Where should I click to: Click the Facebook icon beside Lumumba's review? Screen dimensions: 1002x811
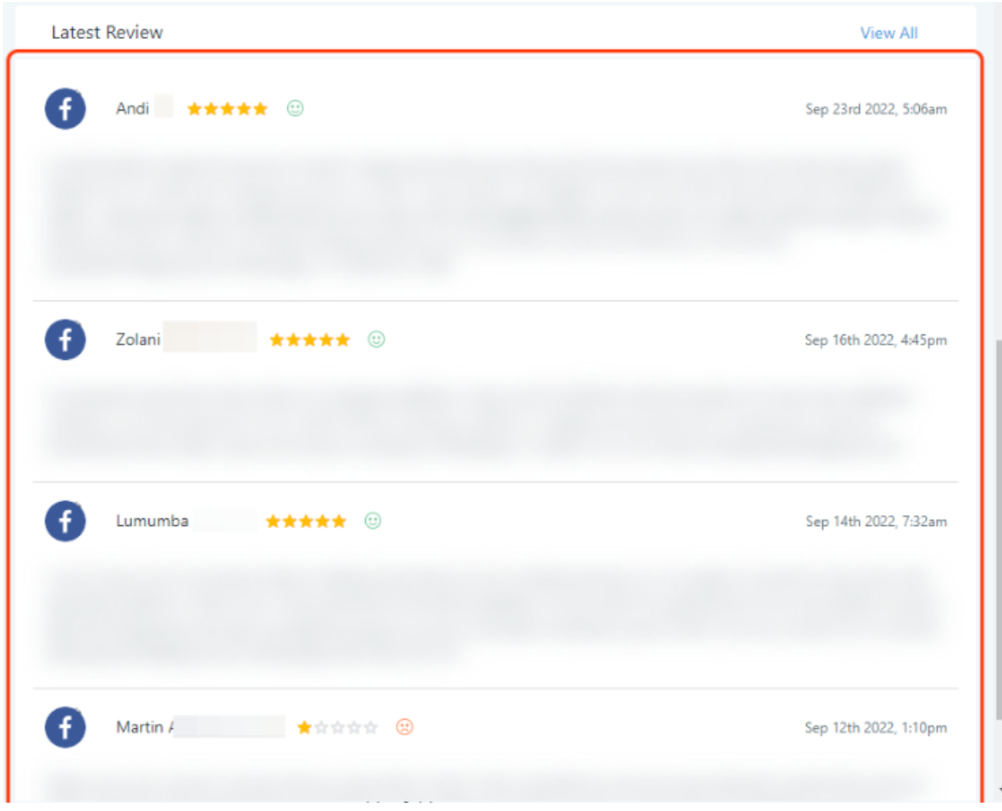[x=65, y=521]
